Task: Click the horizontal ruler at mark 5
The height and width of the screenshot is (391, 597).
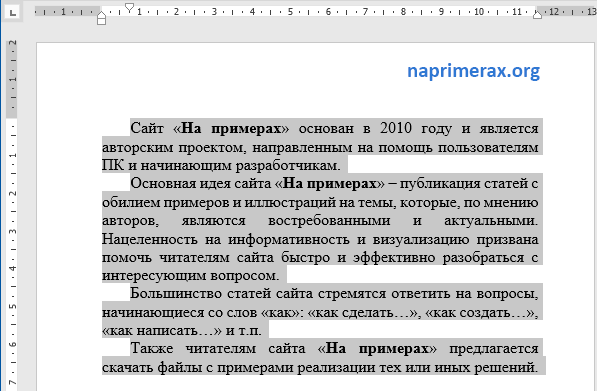Action: 290,12
